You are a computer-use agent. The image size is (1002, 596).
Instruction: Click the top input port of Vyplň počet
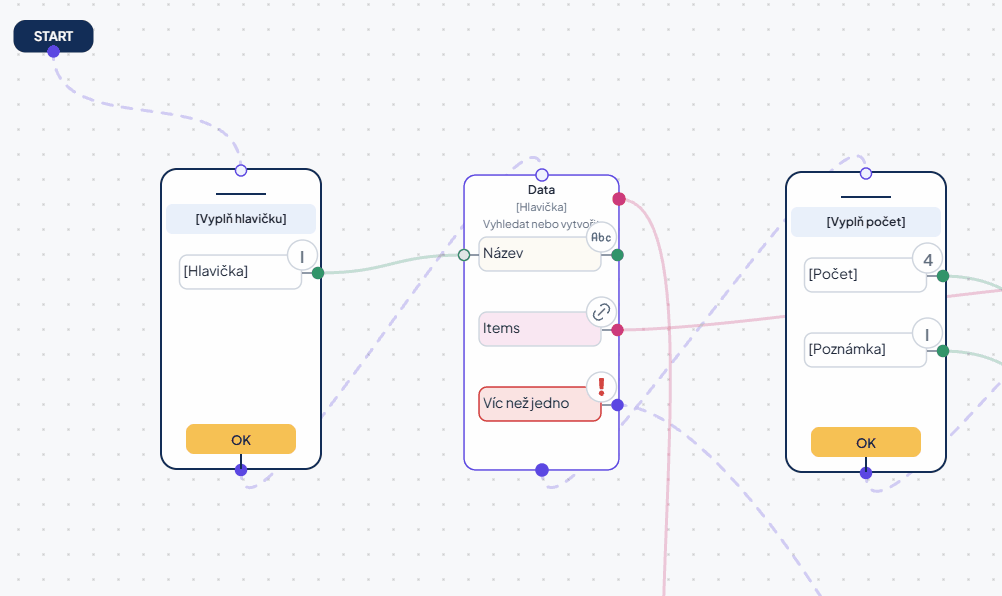click(866, 173)
